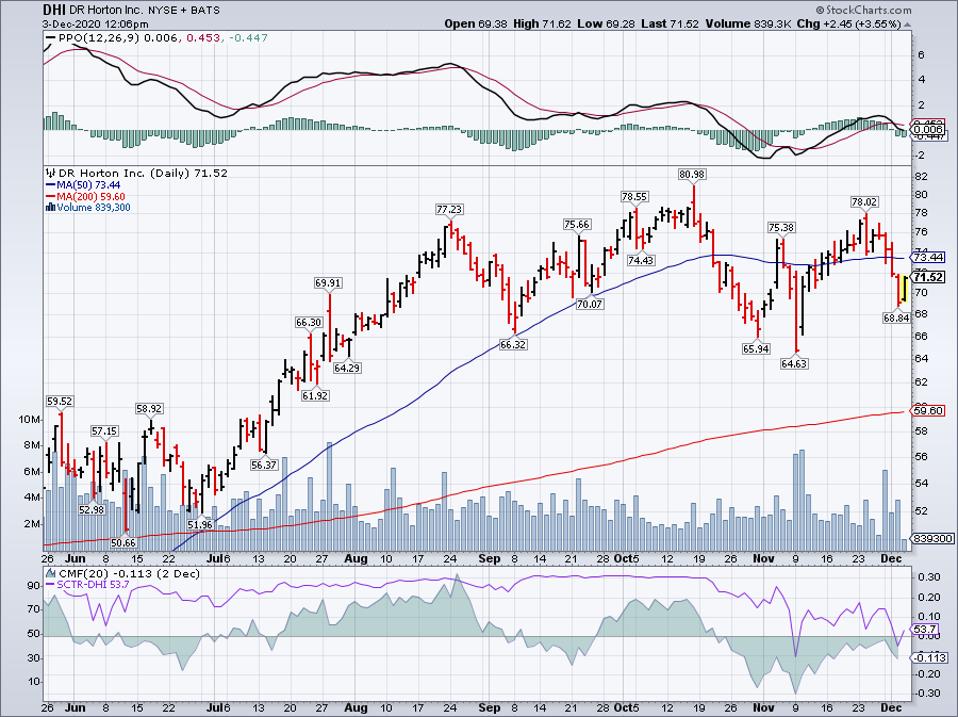Click the 78.02 price label
This screenshot has width=958, height=717.
pyautogui.click(x=865, y=202)
